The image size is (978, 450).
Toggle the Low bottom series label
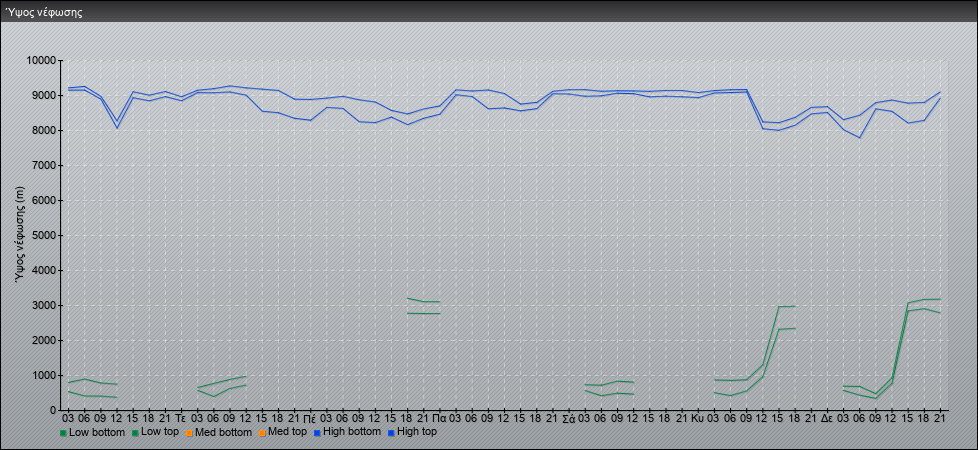point(98,432)
